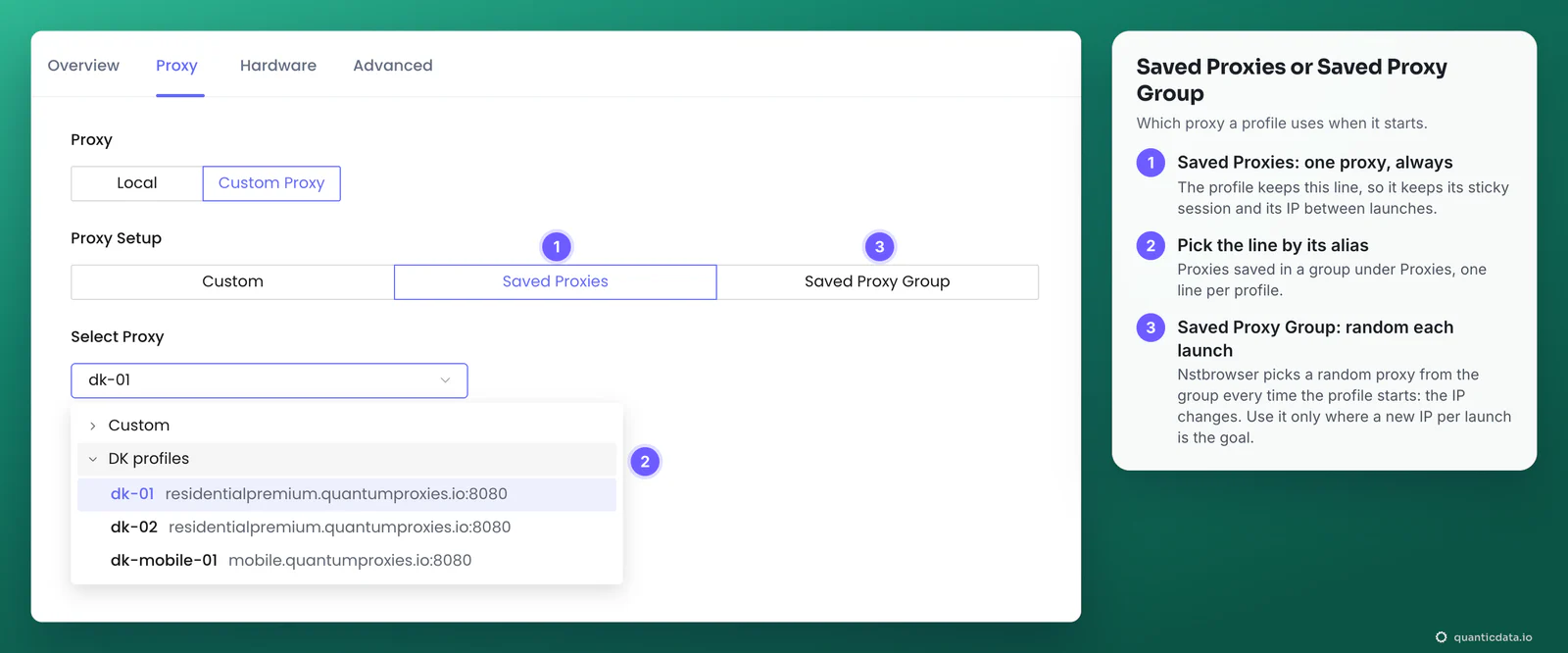Click 'Saved Proxy Group: random each launch' heading
1568x653 pixels.
click(x=1315, y=339)
